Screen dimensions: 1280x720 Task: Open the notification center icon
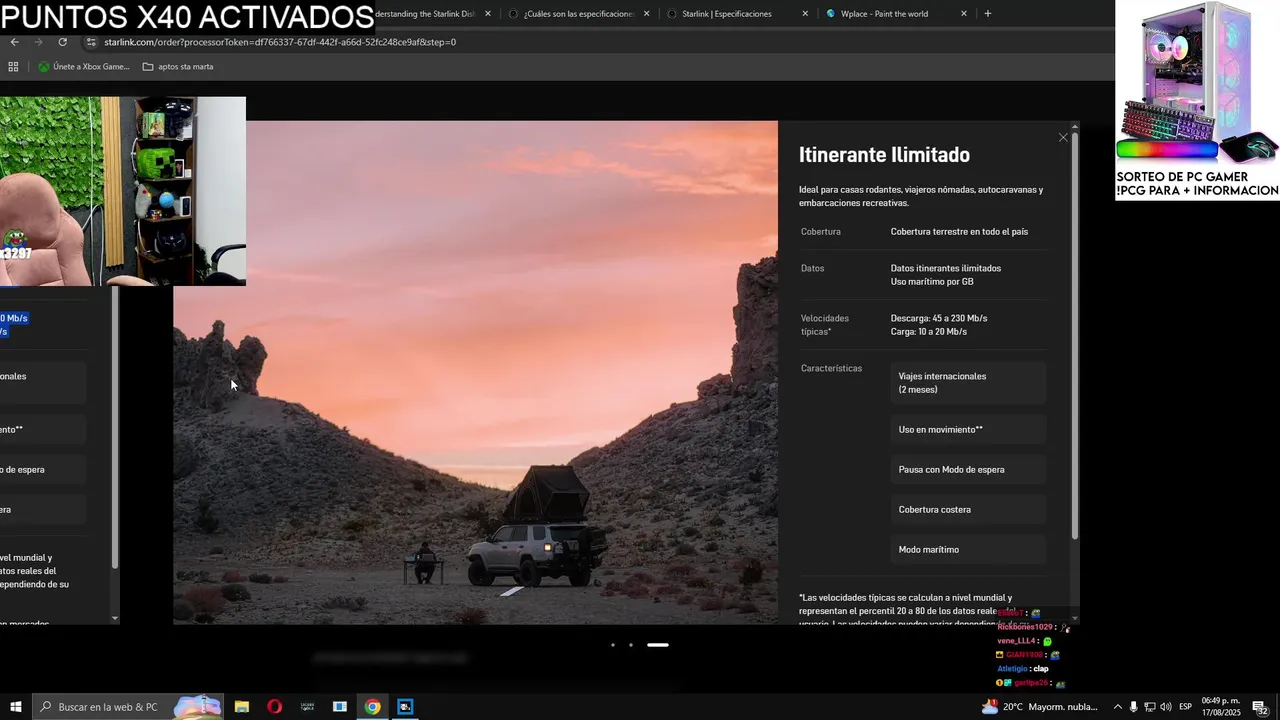coord(1260,707)
